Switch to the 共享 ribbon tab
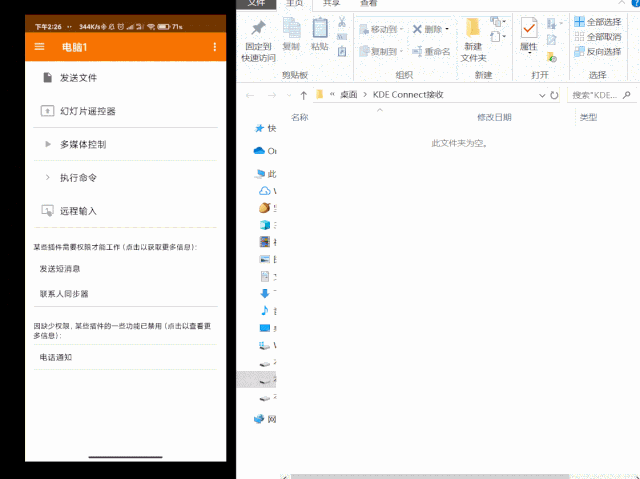The image size is (640, 479). click(x=330, y=4)
